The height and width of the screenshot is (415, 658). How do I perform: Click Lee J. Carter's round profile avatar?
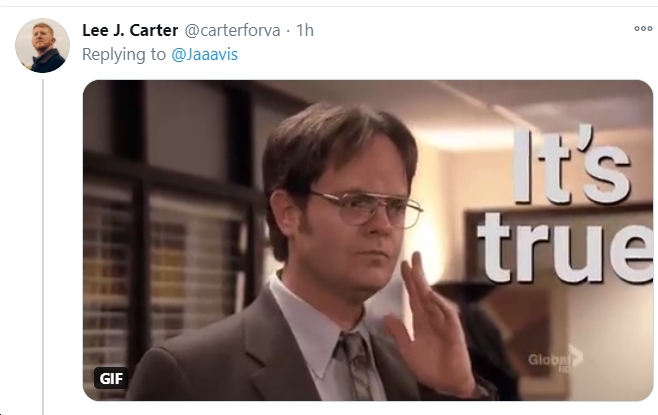click(42, 45)
